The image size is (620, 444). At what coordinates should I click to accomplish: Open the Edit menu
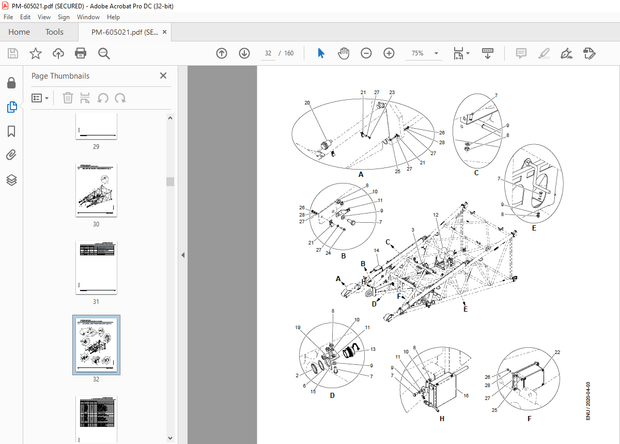pyautogui.click(x=25, y=17)
